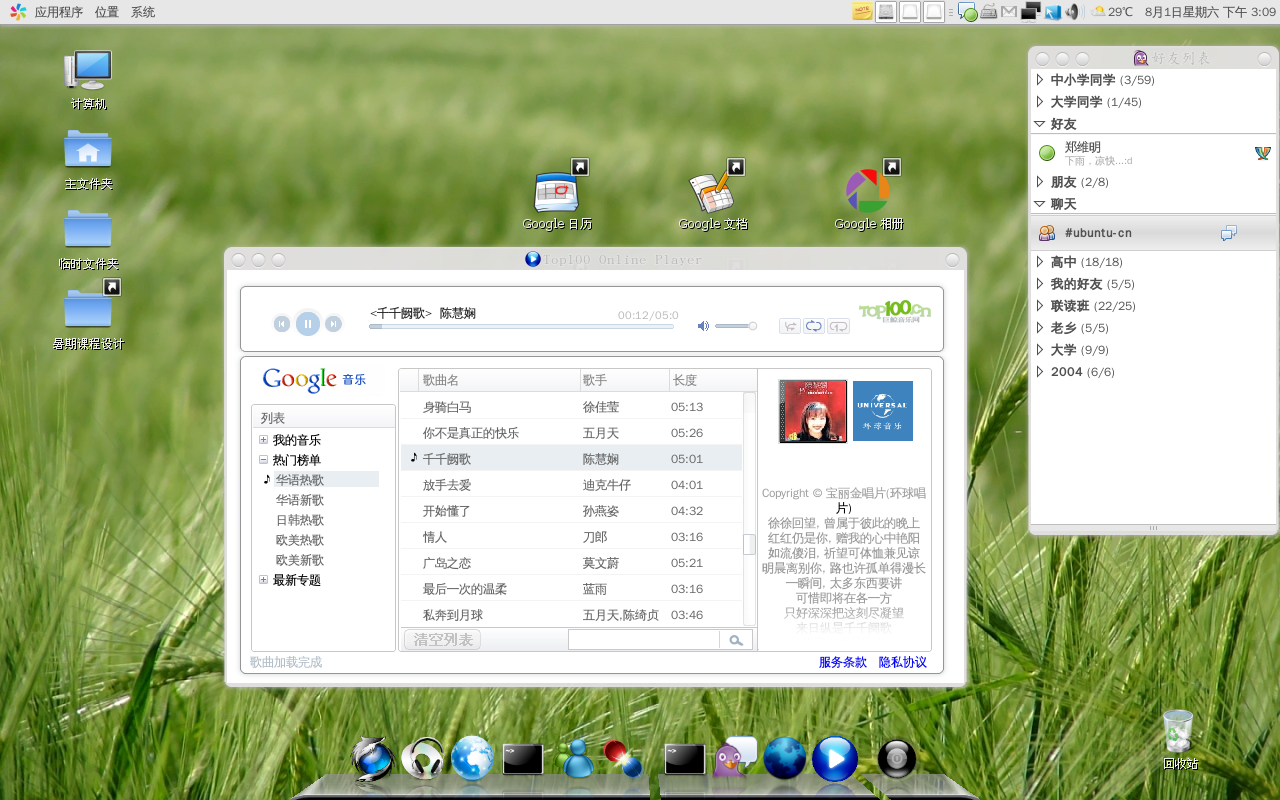Open the 隐私协议 privacy link
The width and height of the screenshot is (1280, 800).
pyautogui.click(x=903, y=662)
